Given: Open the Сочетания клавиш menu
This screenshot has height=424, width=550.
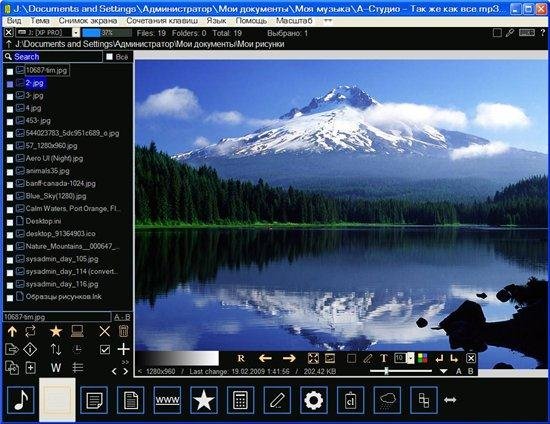Looking at the screenshot, I should coord(162,21).
